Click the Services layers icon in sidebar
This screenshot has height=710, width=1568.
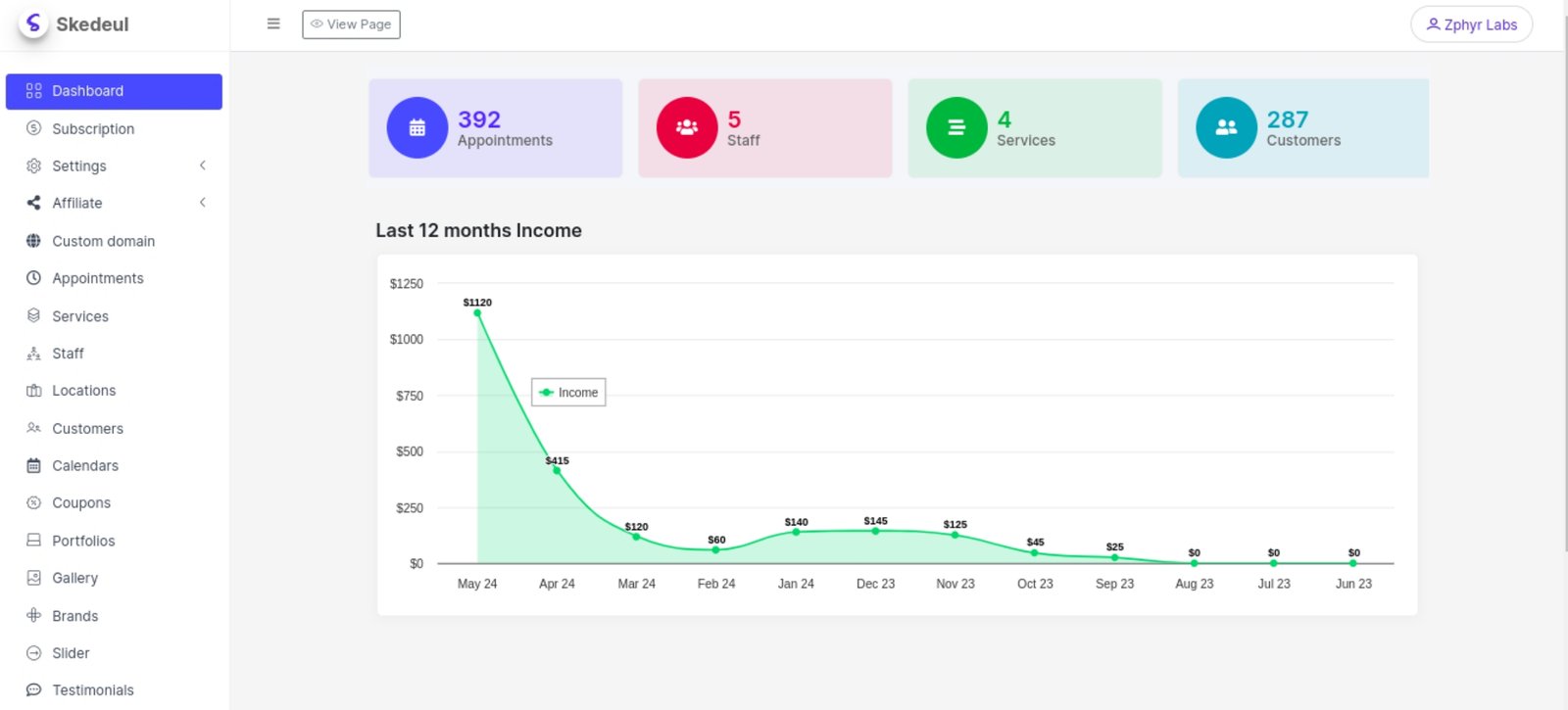pos(33,315)
